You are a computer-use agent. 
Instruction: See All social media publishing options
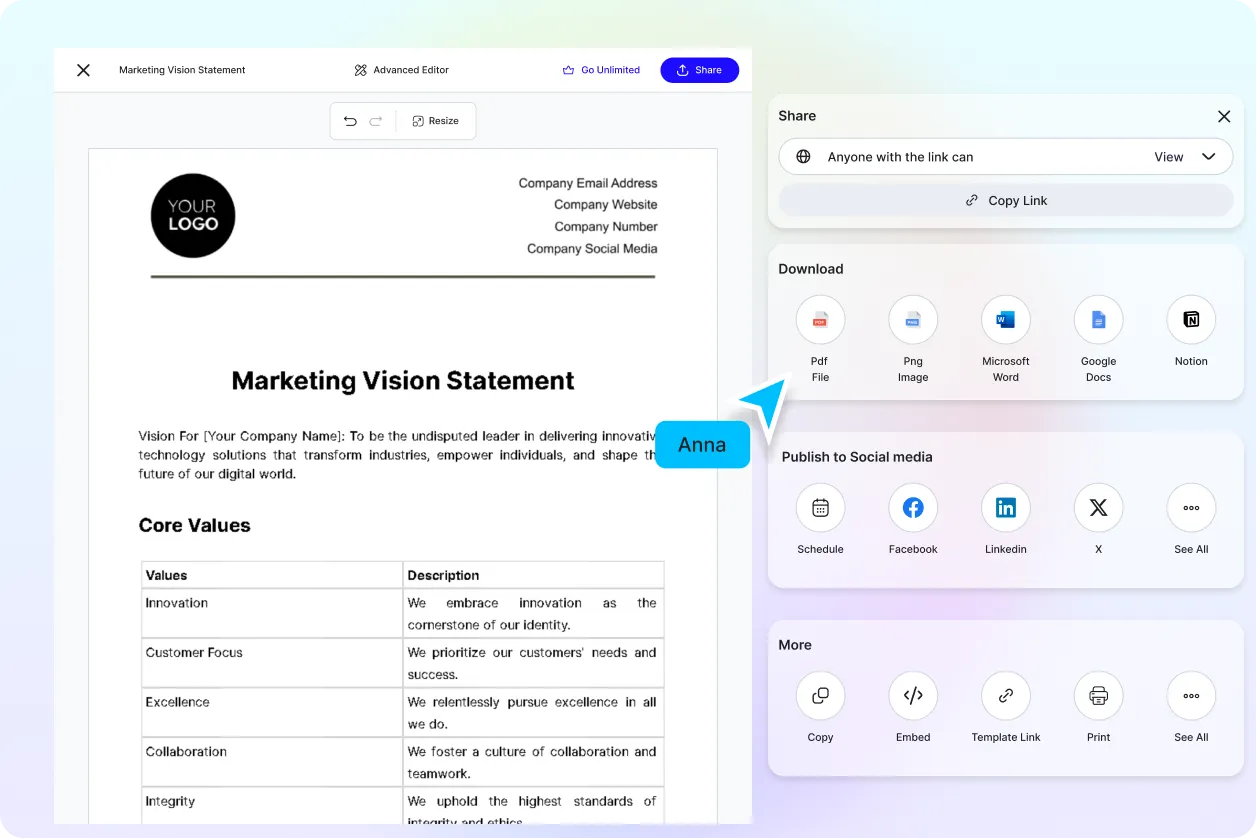tap(1190, 508)
